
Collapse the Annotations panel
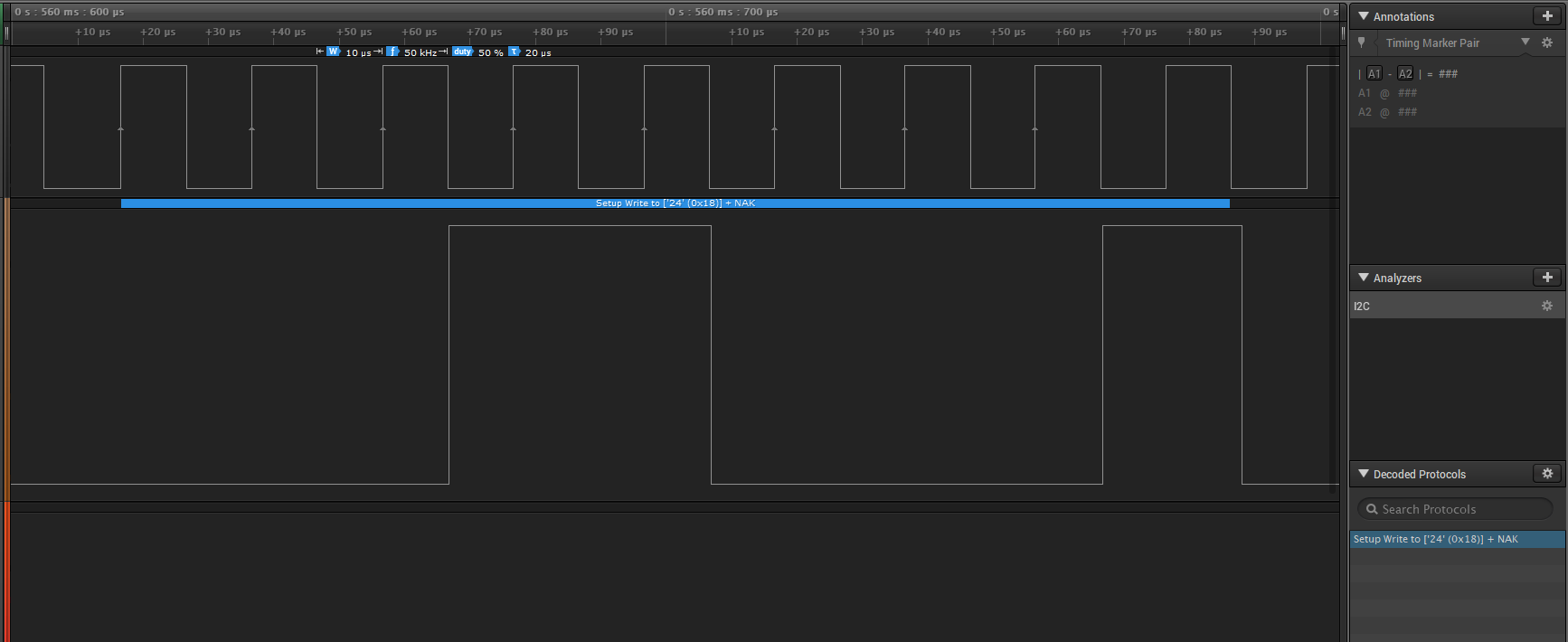(1364, 16)
